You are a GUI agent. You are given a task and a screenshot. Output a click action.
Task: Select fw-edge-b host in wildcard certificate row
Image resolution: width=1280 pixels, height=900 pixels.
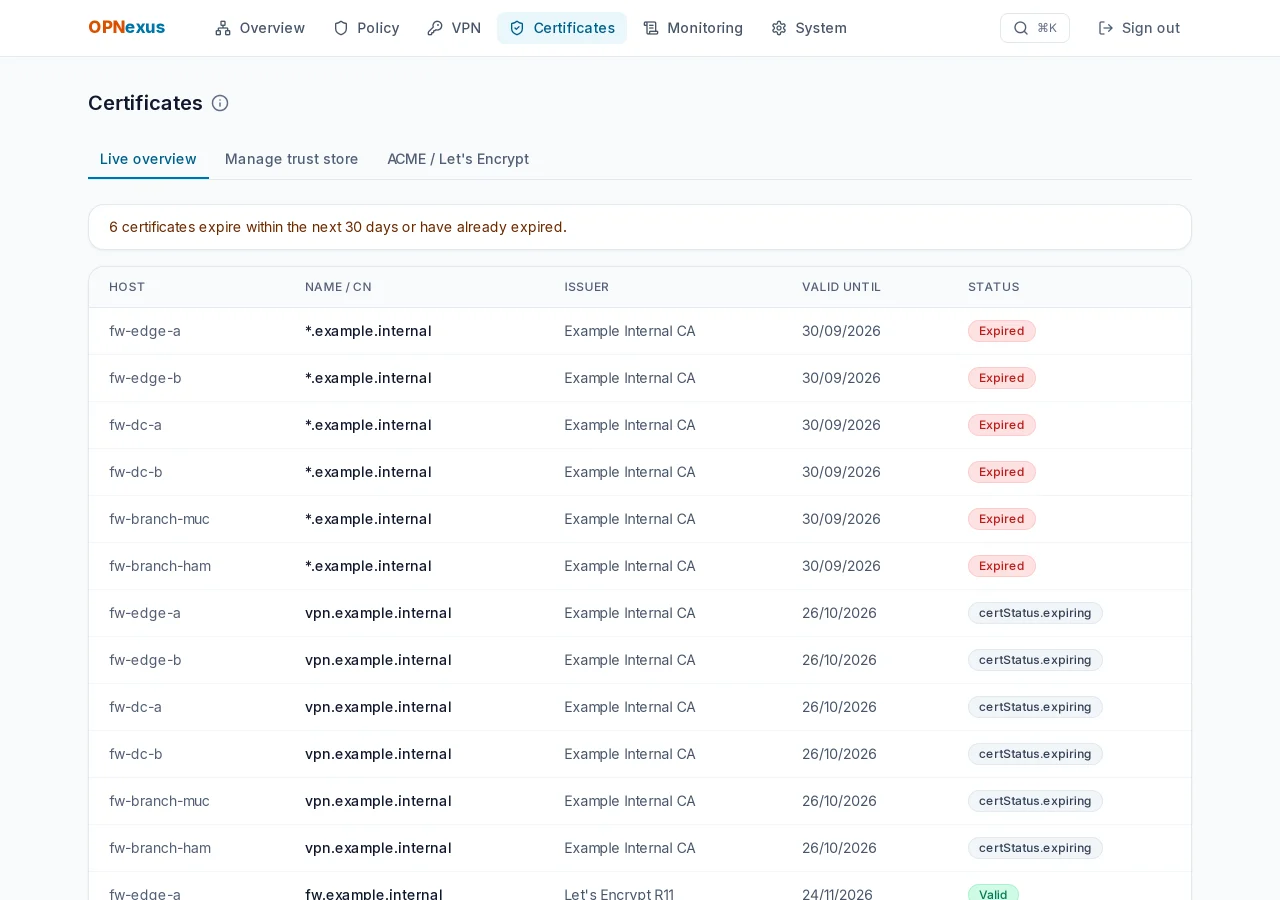[145, 378]
